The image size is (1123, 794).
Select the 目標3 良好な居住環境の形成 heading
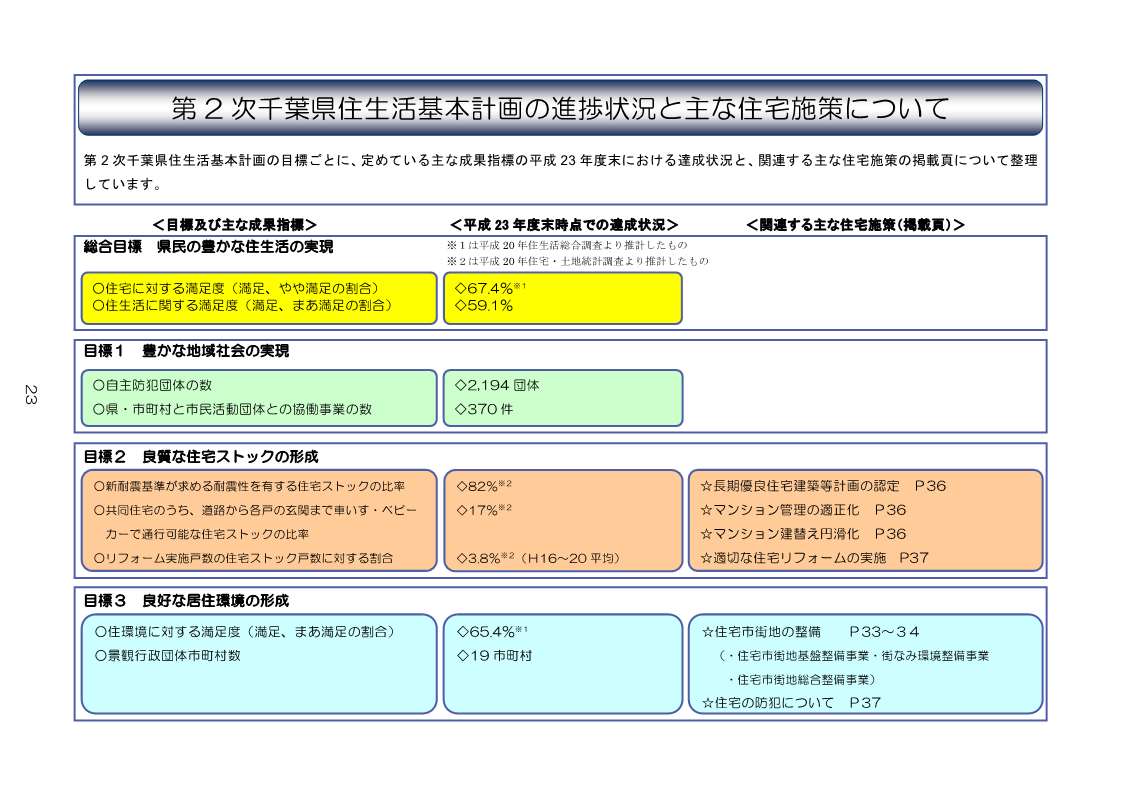click(186, 601)
